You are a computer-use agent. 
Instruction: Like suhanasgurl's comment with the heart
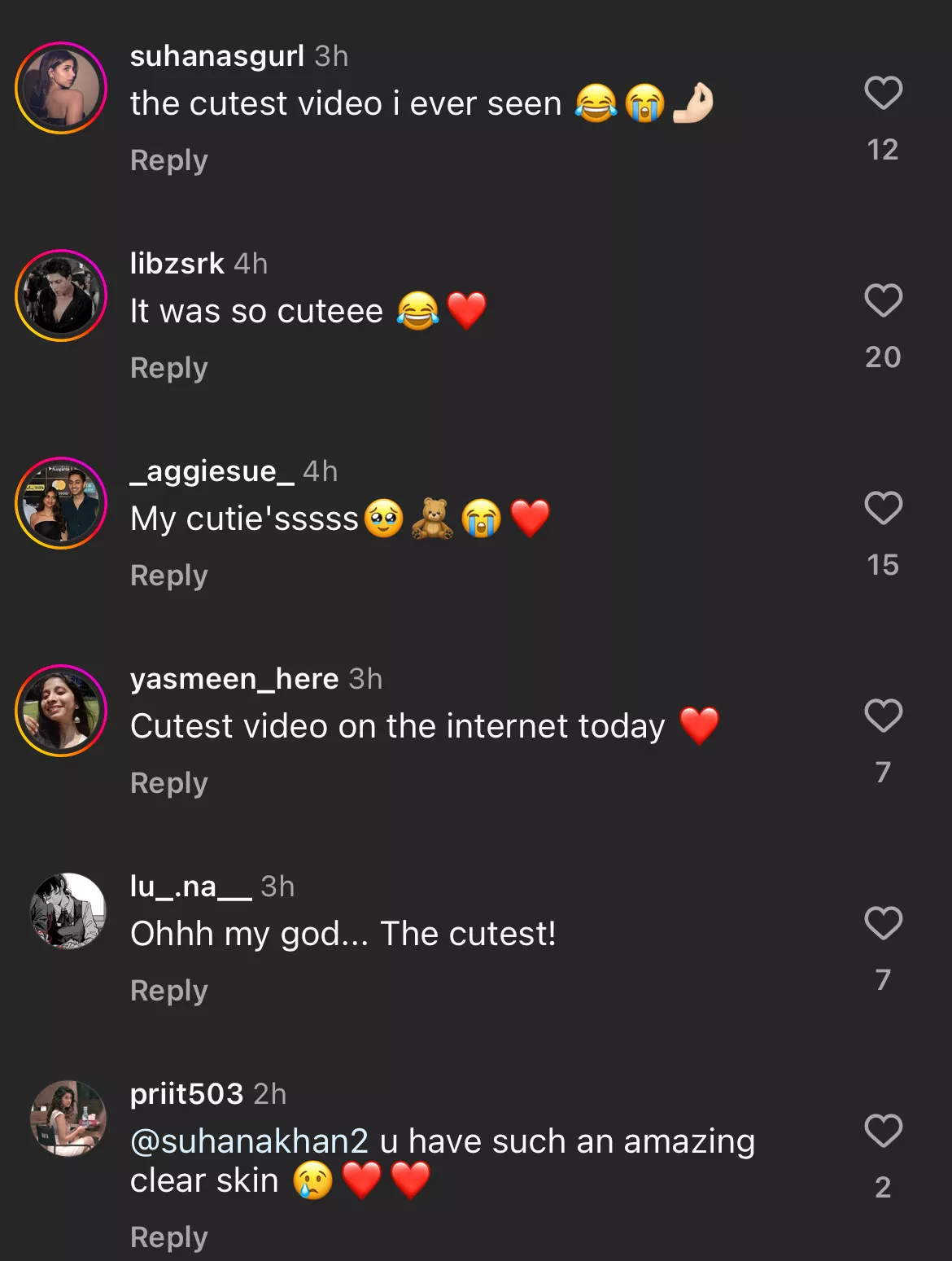click(883, 93)
